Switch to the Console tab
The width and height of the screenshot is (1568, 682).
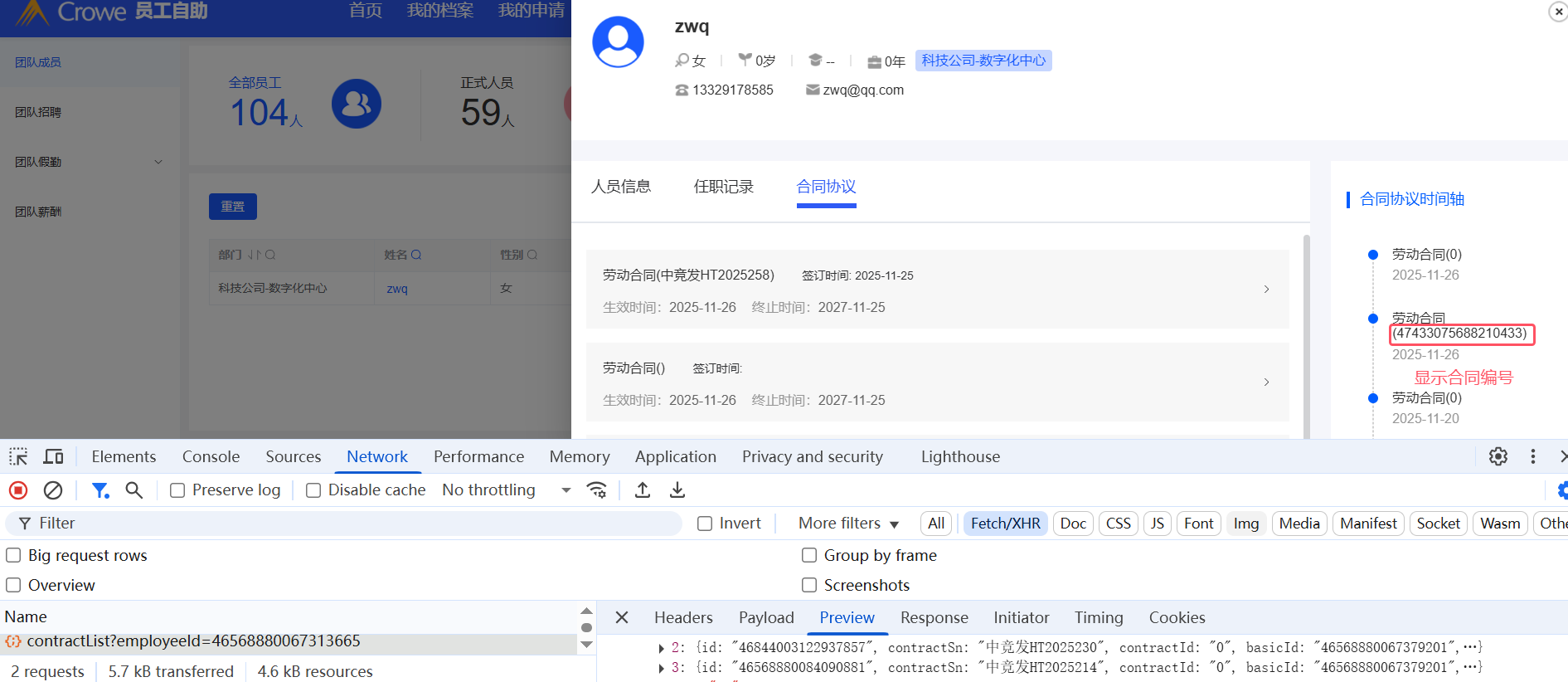(x=211, y=456)
